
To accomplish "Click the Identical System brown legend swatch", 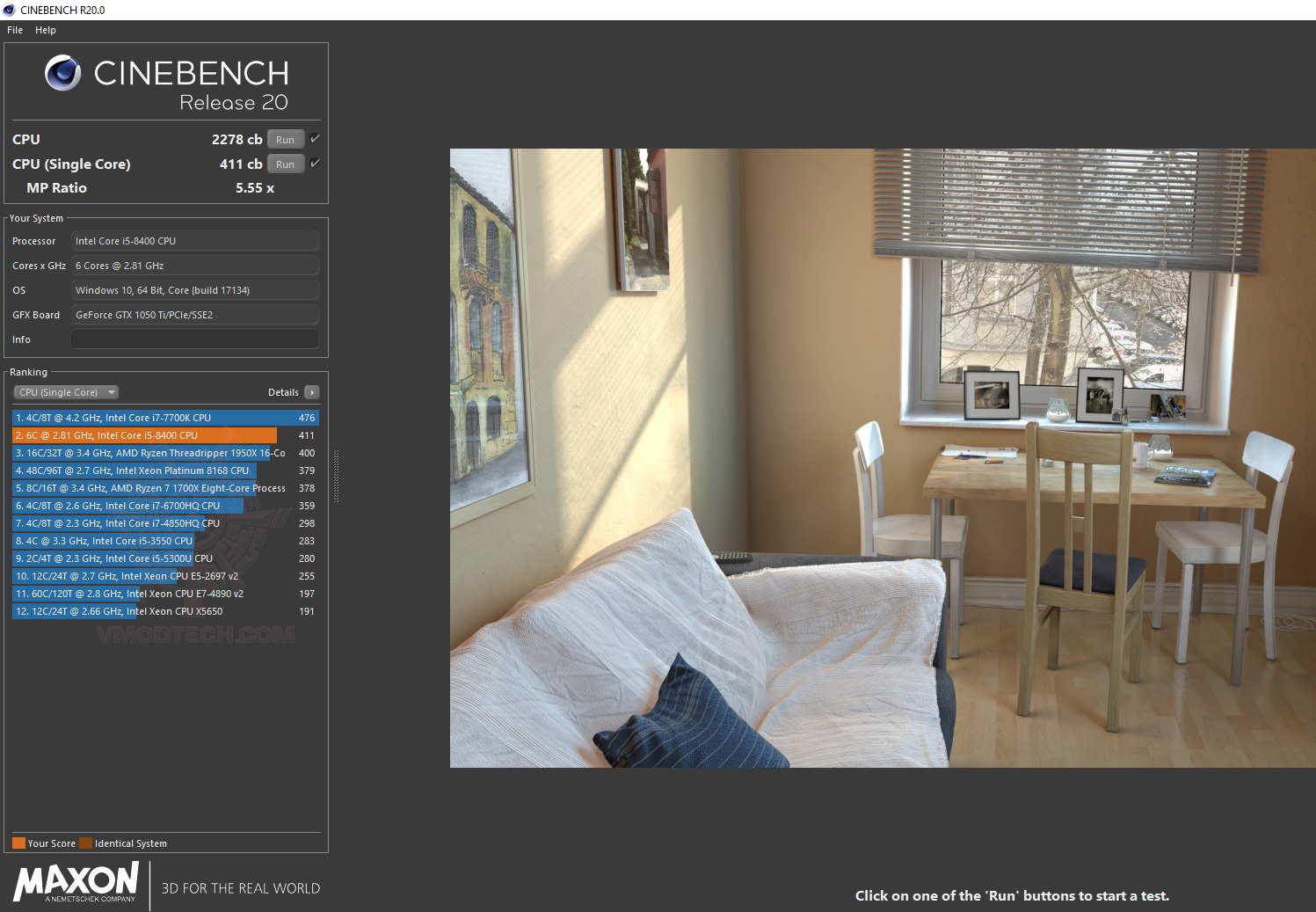I will pos(85,843).
